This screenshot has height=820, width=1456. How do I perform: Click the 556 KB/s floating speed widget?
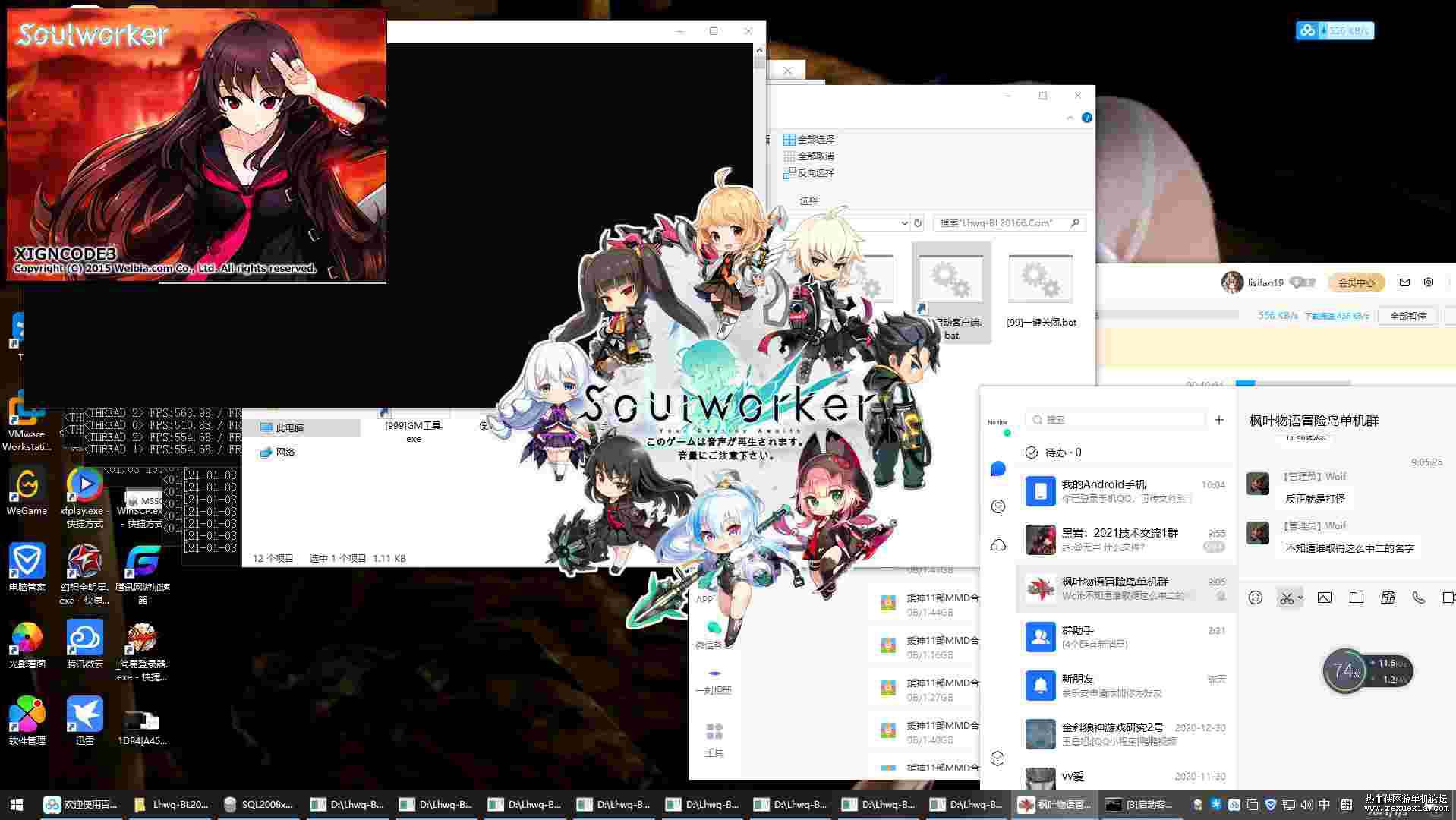pos(1335,30)
